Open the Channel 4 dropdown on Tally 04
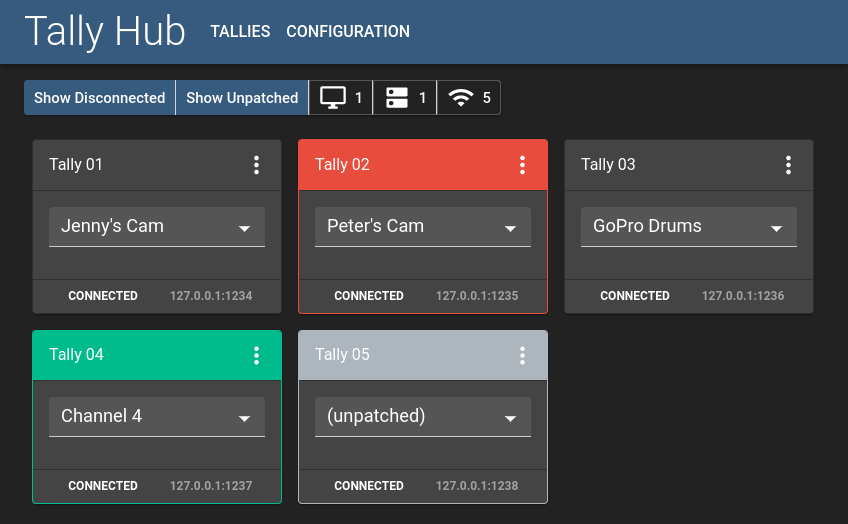848x524 pixels. (157, 417)
